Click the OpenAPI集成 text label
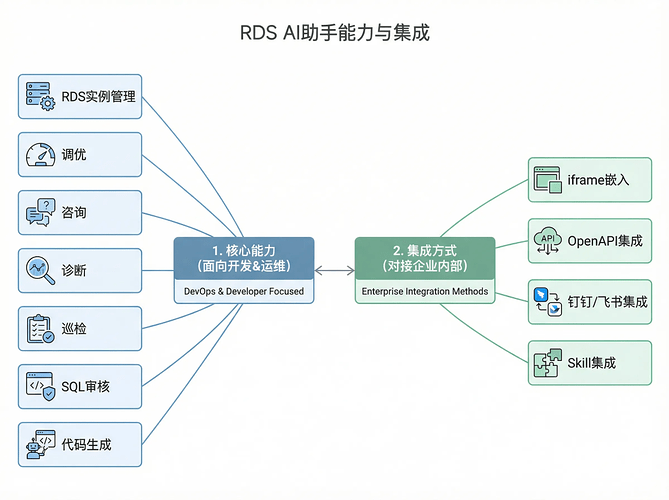 click(605, 241)
